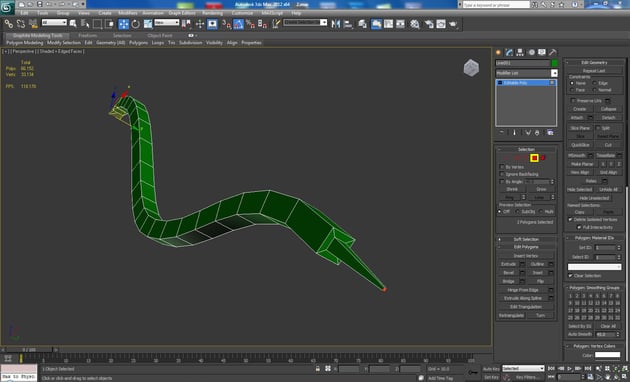Select the Rectangular Selection Region tool
This screenshot has height=382, width=630.
click(x=97, y=24)
